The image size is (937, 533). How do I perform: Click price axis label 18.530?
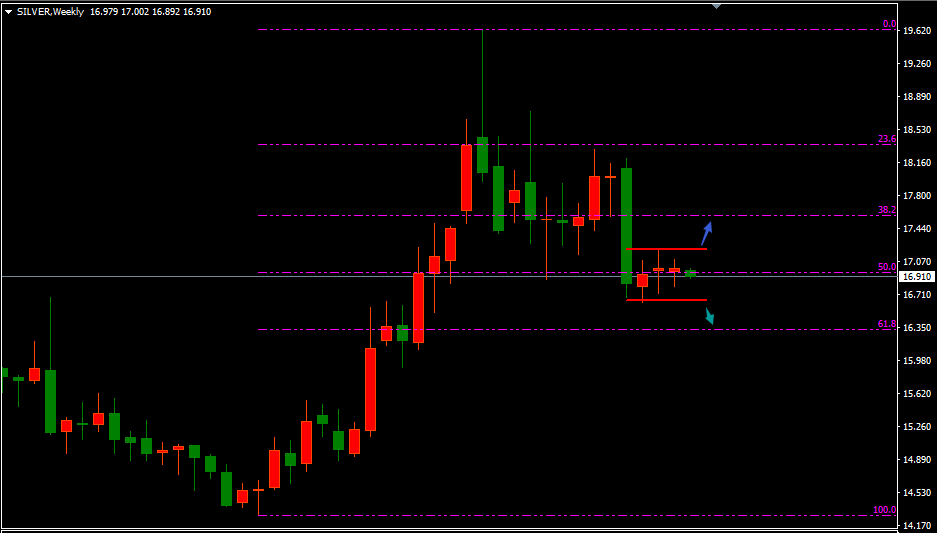pos(917,130)
